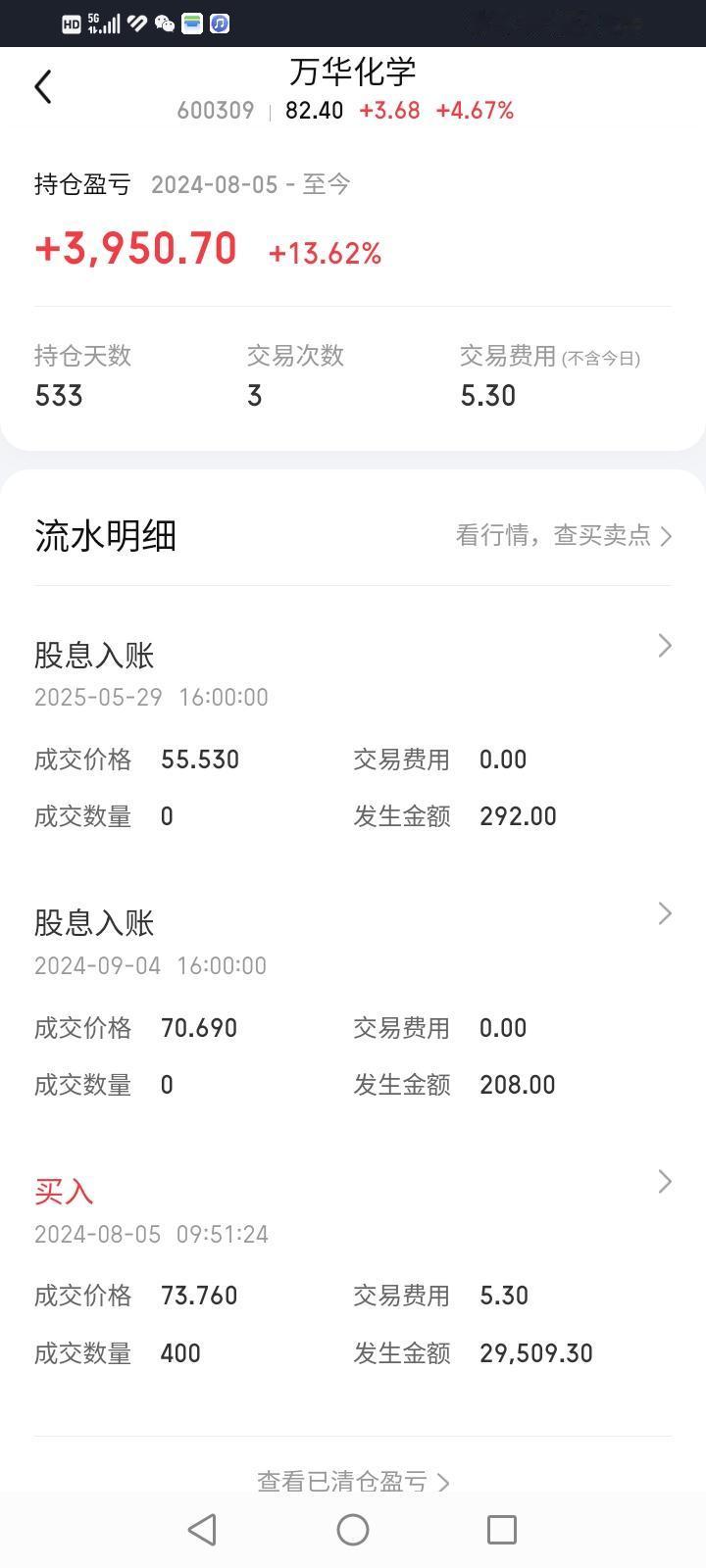Image resolution: width=706 pixels, height=1568 pixels.
Task: Tap the 流水明细 section heading
Action: coord(106,536)
